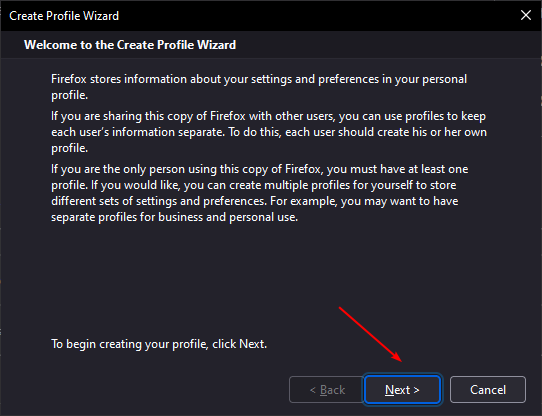Screen dimensions: 542x416
Task: Click the line starting profile. If you would like
Action: (254, 185)
